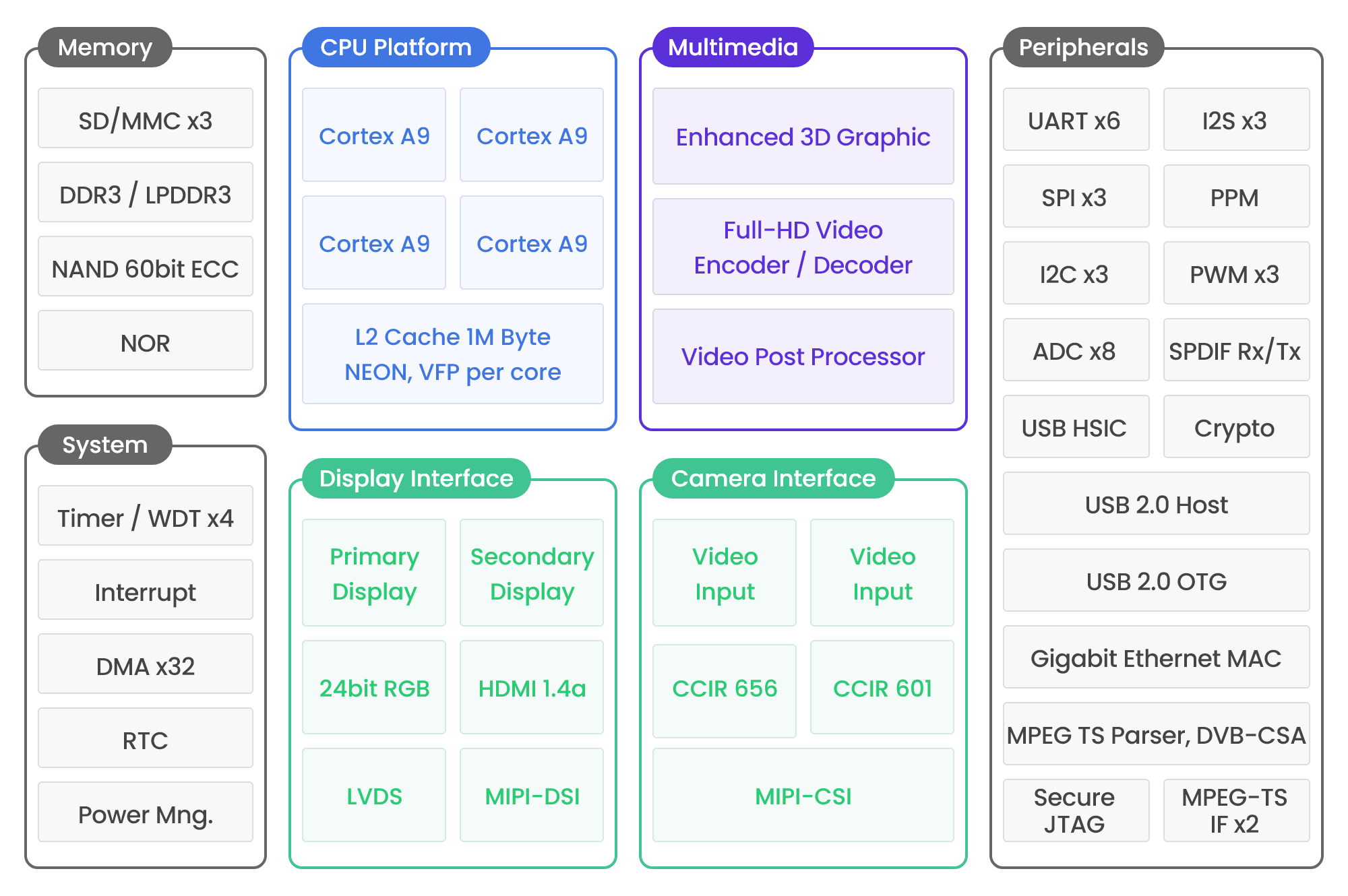Click the Timer / WDT x4 box

coord(146,515)
